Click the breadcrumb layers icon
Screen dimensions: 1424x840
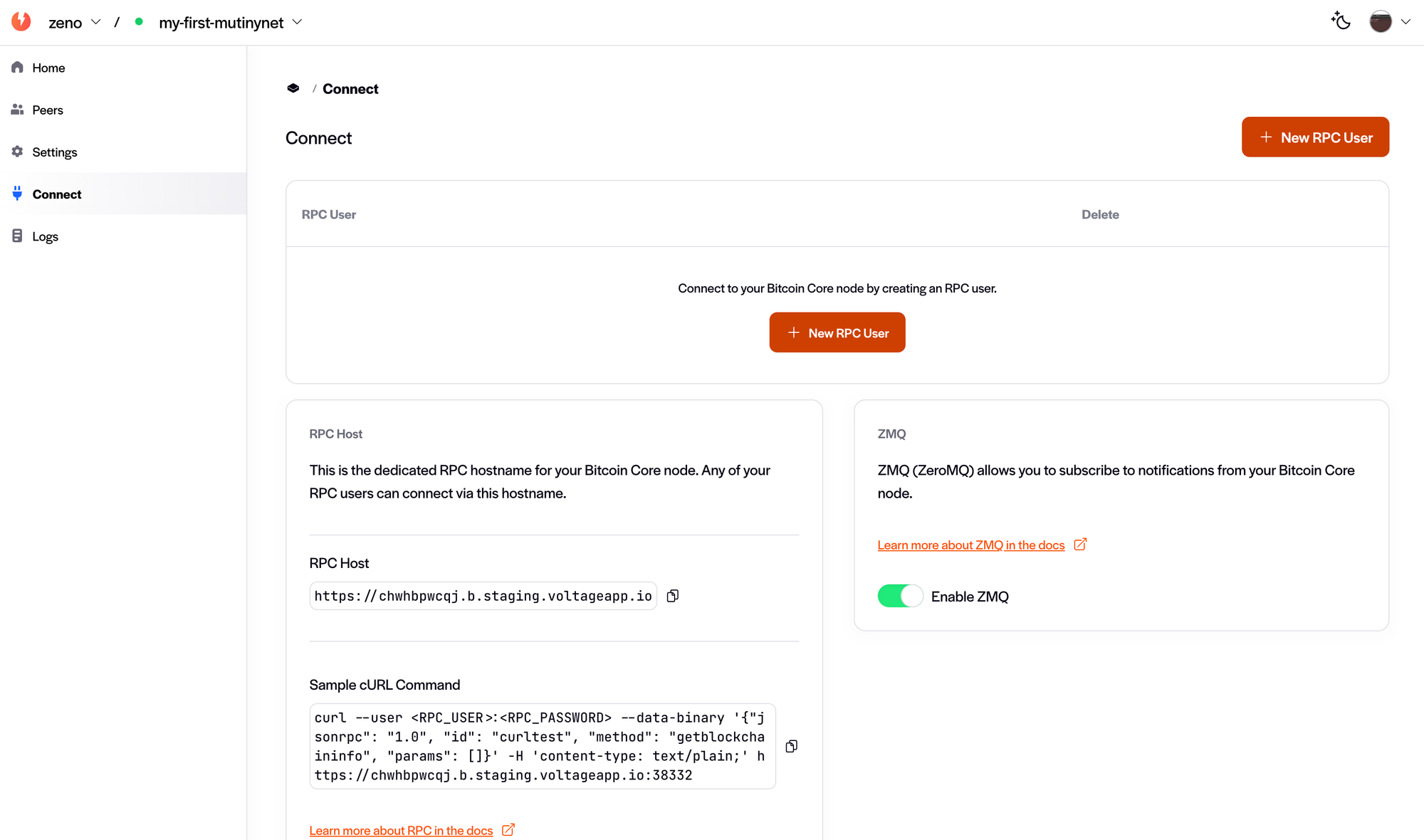[293, 88]
